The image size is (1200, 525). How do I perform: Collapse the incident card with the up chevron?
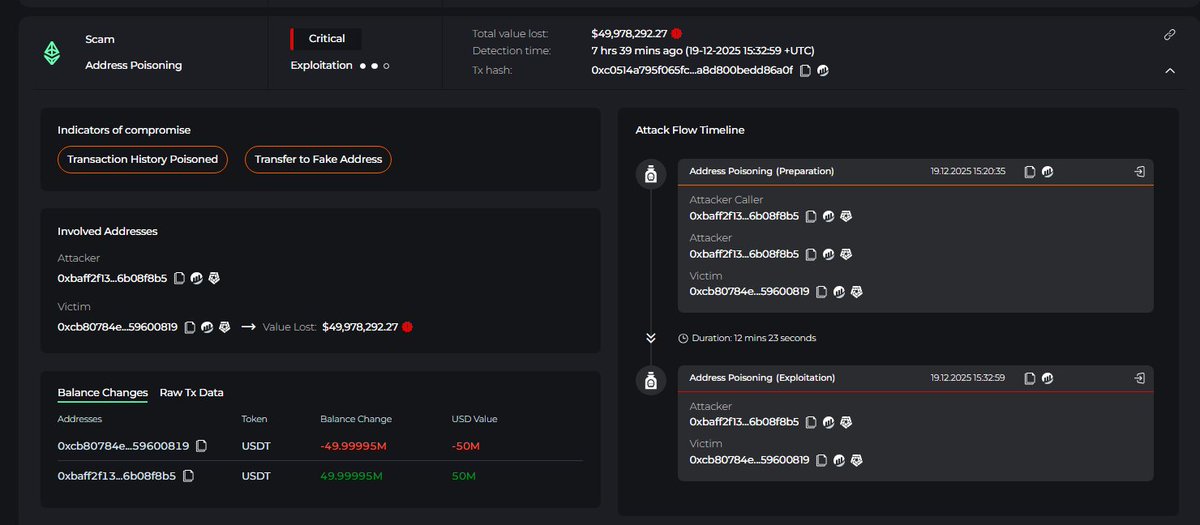pos(1169,71)
